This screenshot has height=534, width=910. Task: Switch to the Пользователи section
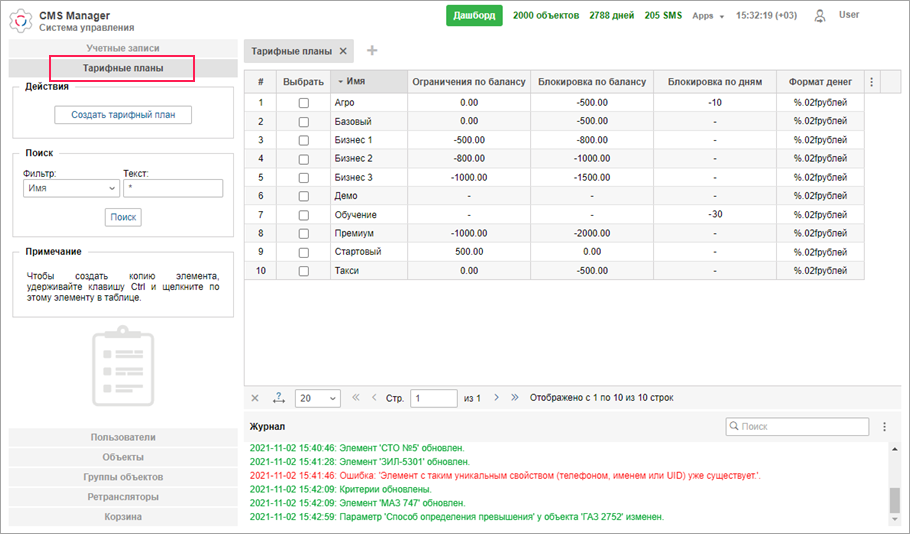[123, 437]
